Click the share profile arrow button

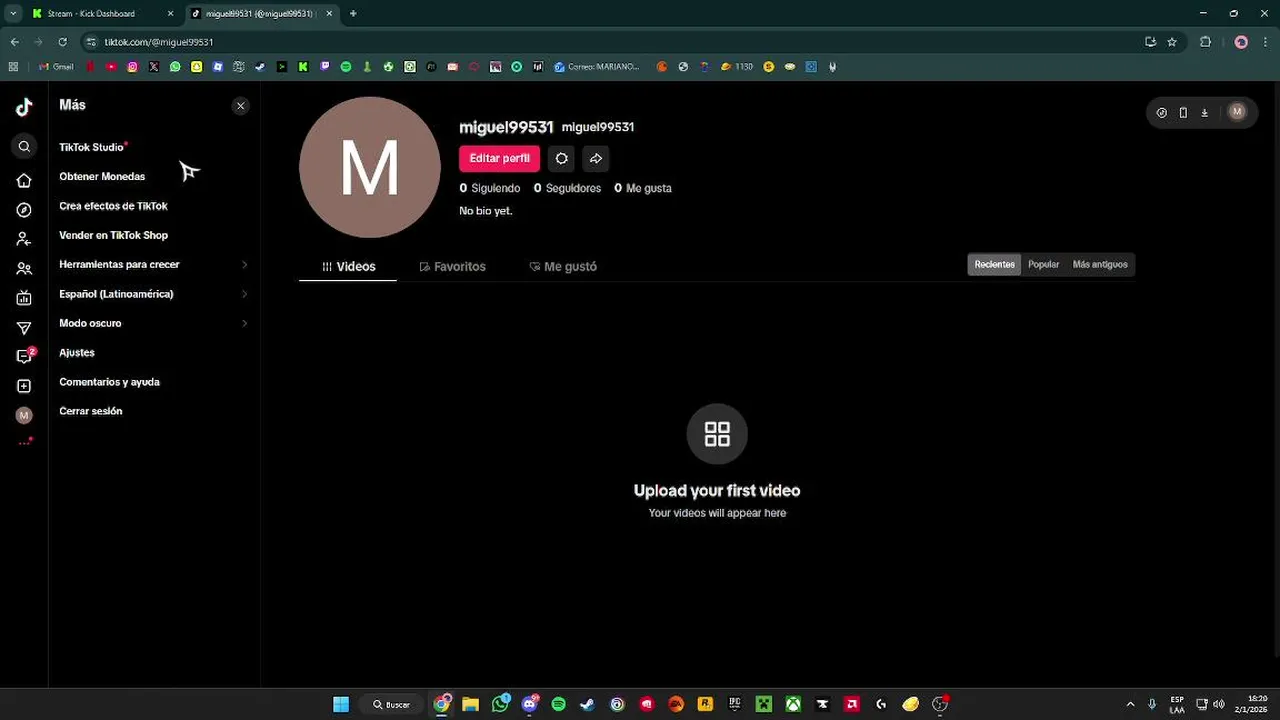(596, 158)
